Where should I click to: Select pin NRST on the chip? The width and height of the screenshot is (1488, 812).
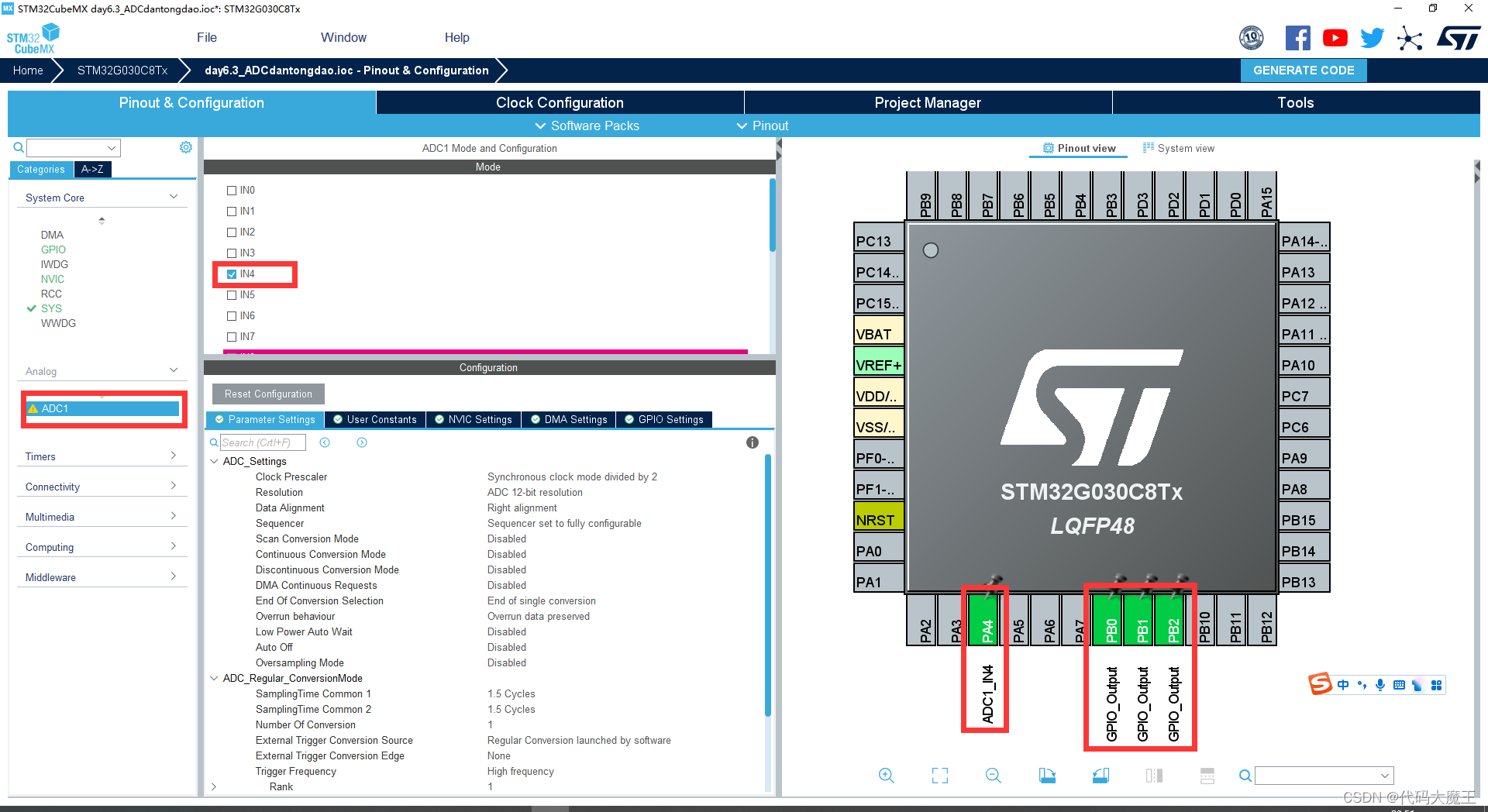point(879,516)
